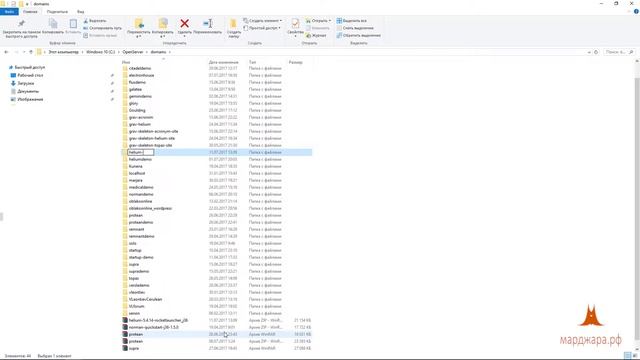Click OpenServer in the breadcrumb path
The width and height of the screenshot is (640, 360).
click(x=133, y=52)
